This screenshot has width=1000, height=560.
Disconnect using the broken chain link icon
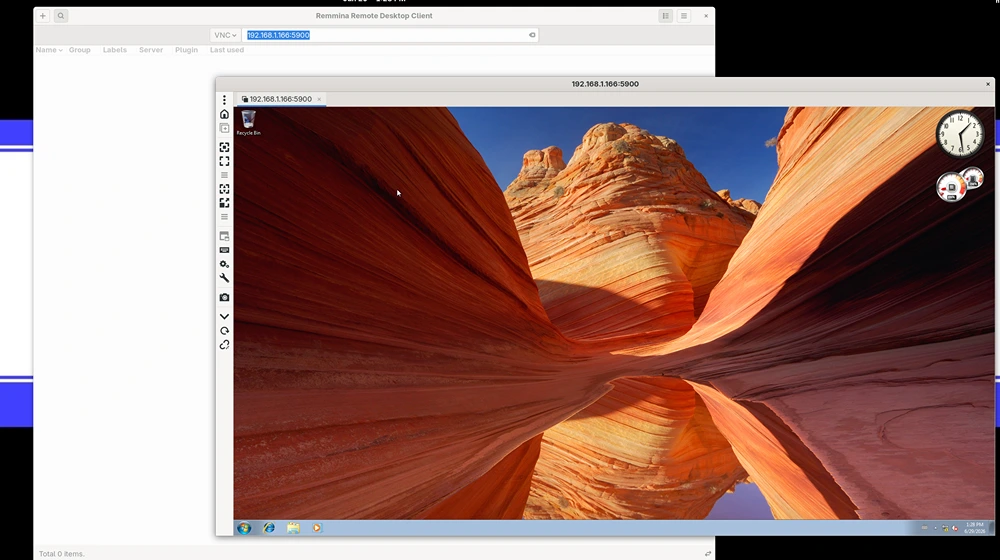[224, 345]
